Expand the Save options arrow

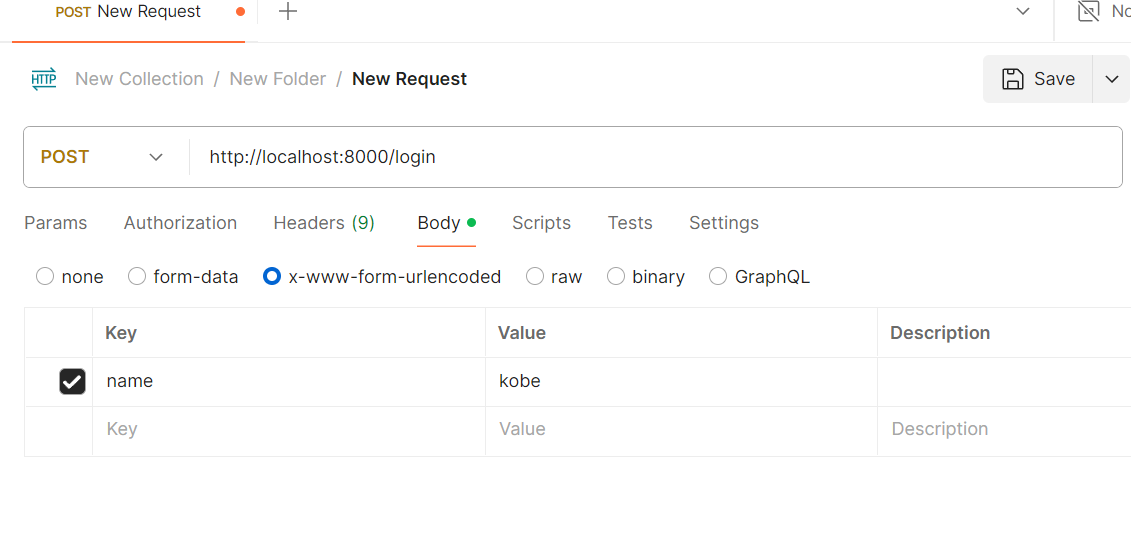[1111, 79]
